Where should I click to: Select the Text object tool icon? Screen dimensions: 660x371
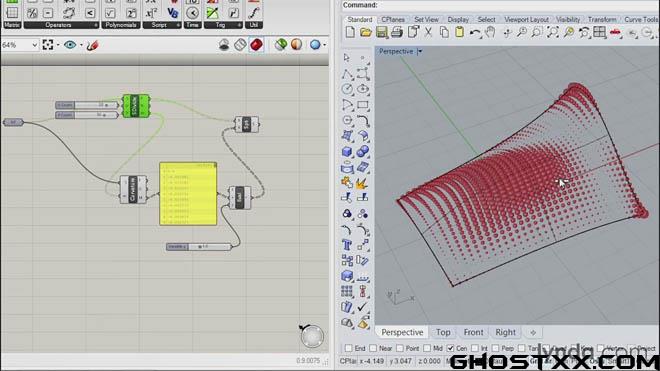pos(347,245)
